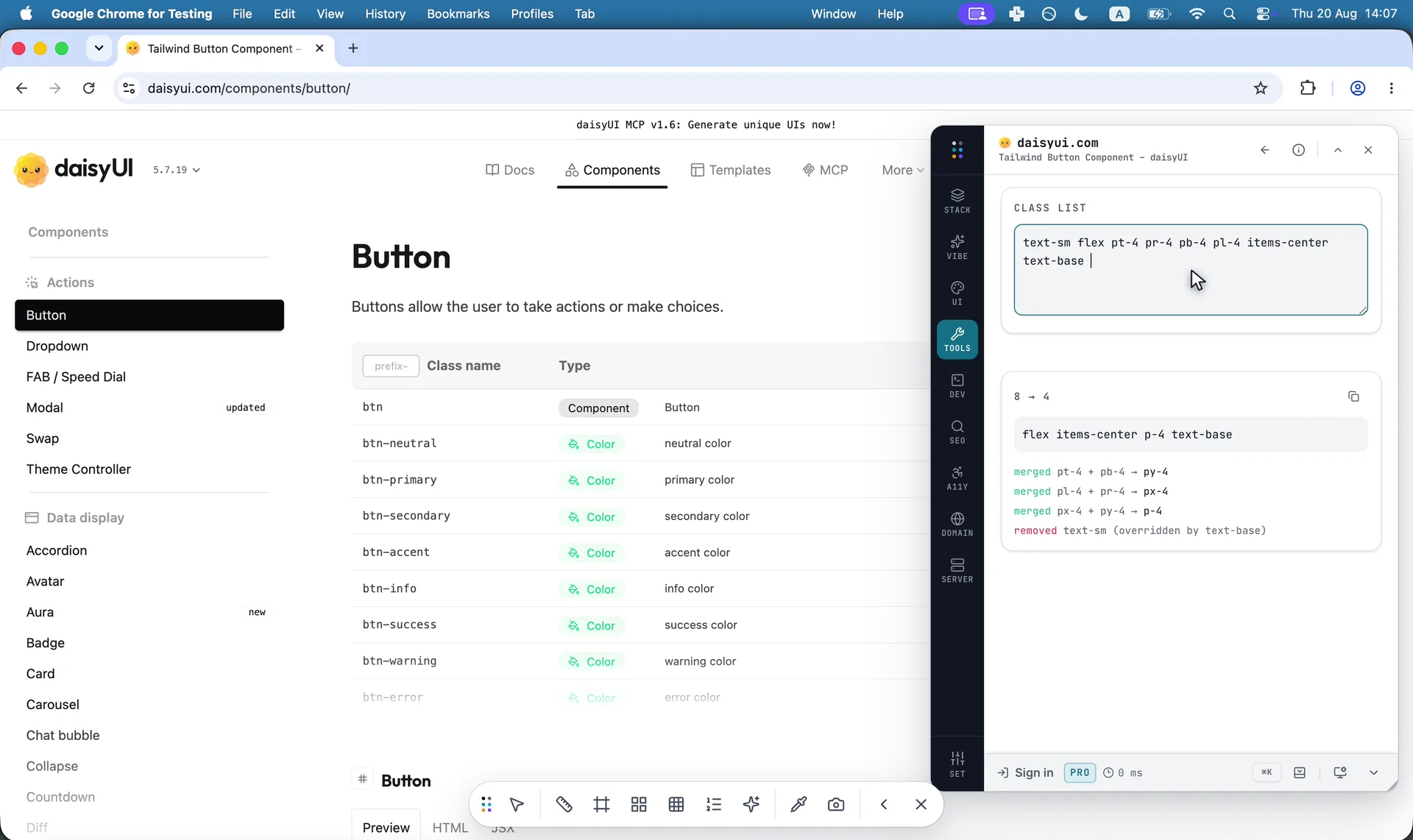The width and height of the screenshot is (1413, 840).
Task: Open the SEO section of the sidebar
Action: point(957,432)
